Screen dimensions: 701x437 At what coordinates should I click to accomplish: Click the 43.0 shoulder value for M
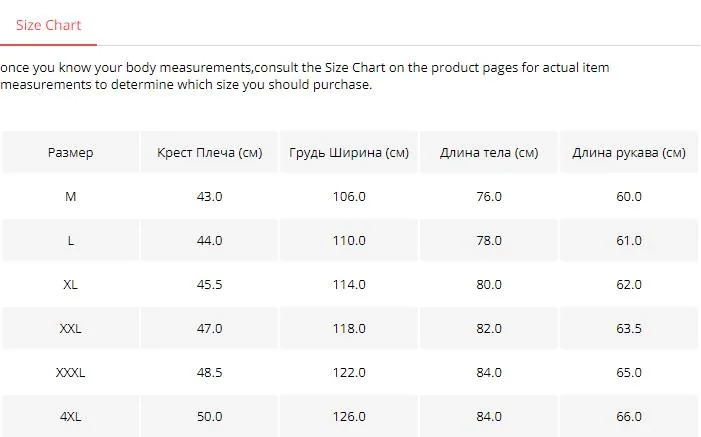[x=210, y=196]
